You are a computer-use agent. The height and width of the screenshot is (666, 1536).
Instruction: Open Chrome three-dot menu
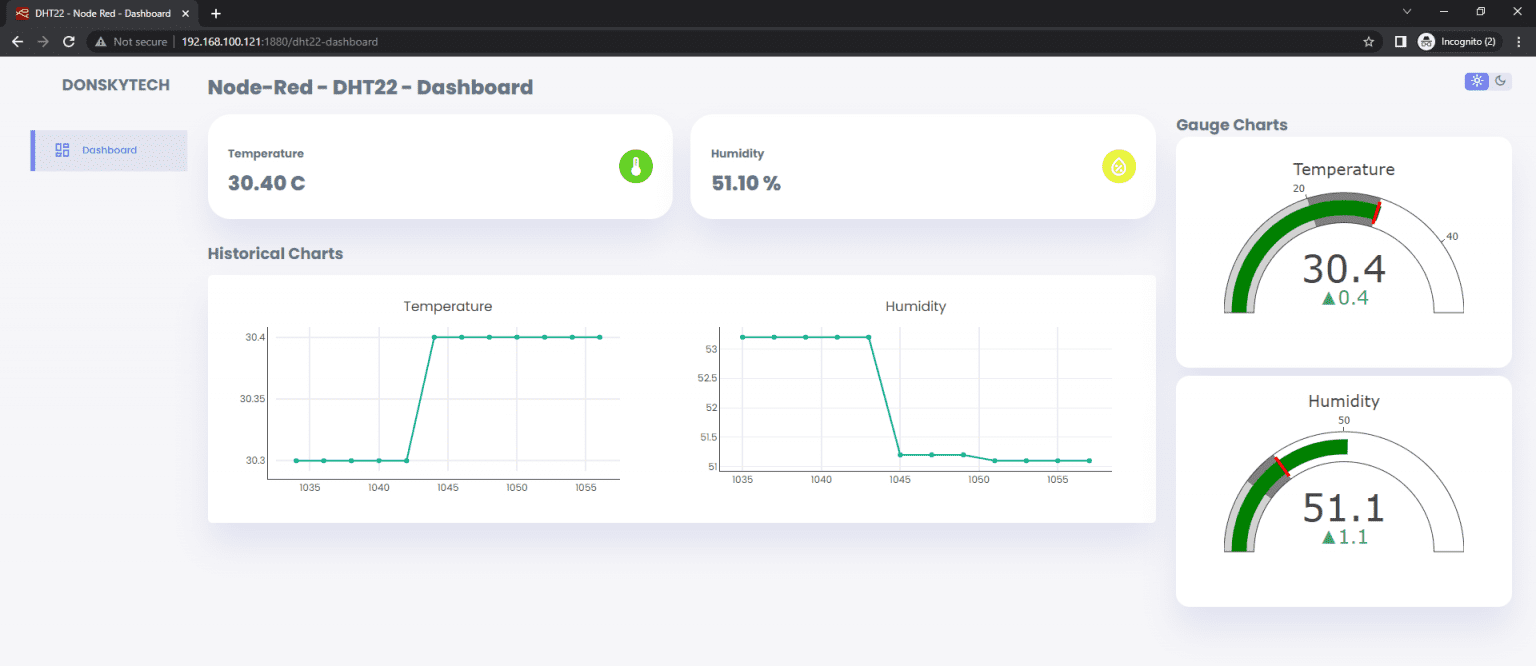tap(1519, 41)
